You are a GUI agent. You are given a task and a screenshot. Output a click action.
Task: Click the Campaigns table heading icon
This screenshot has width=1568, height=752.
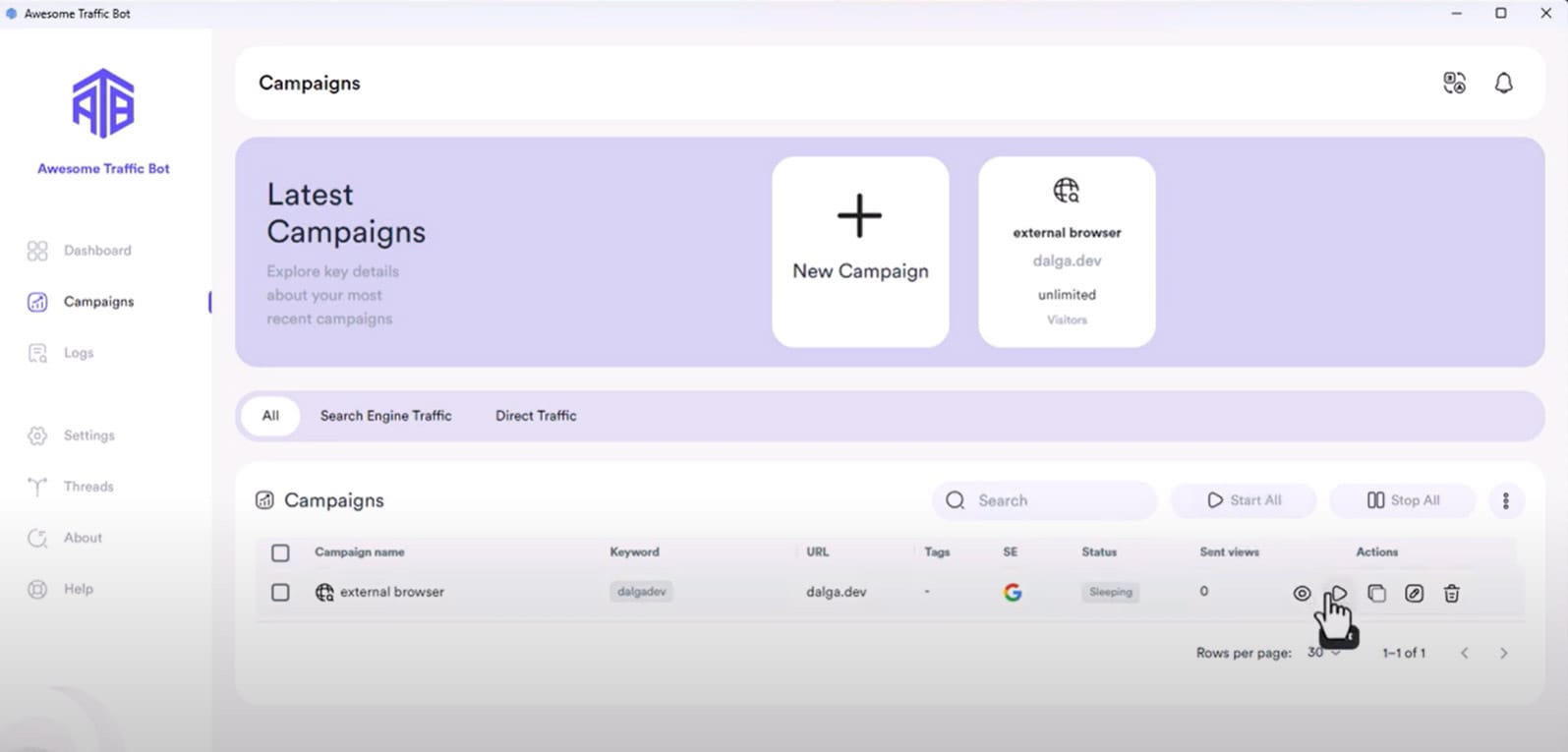[264, 500]
